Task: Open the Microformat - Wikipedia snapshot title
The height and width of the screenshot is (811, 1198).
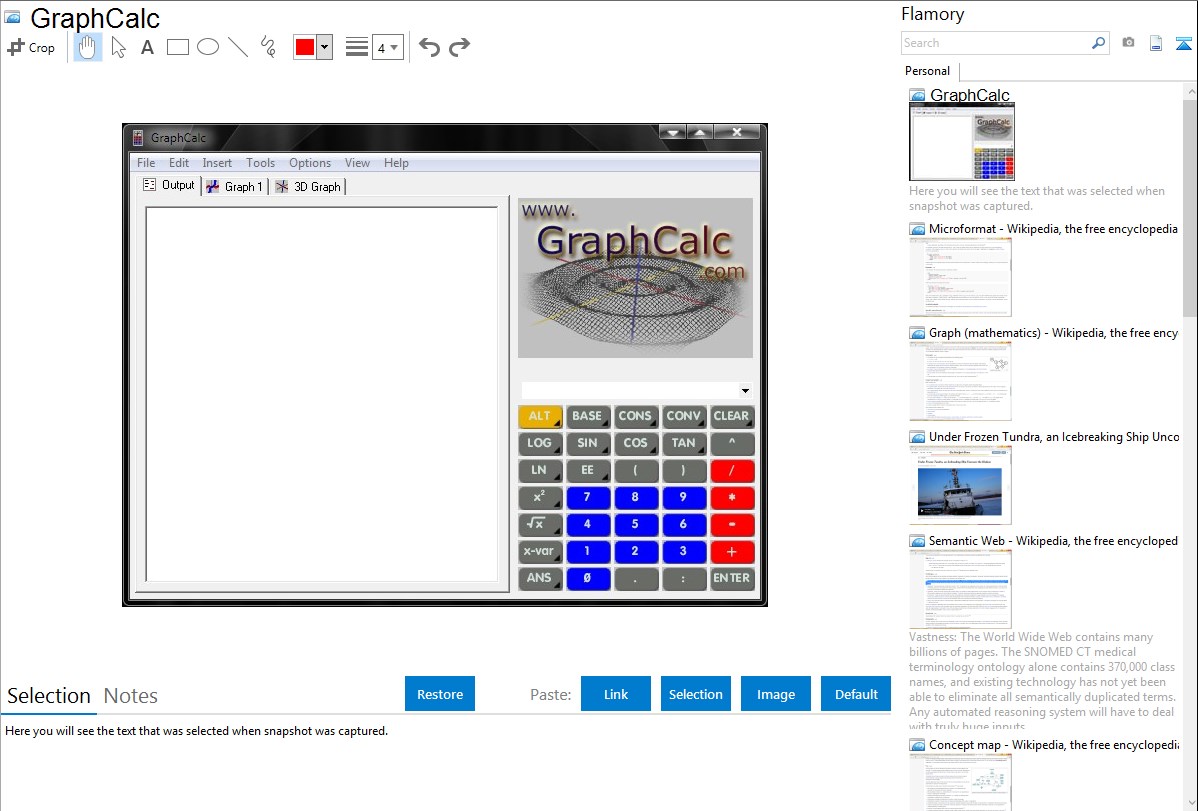Action: 1053,229
